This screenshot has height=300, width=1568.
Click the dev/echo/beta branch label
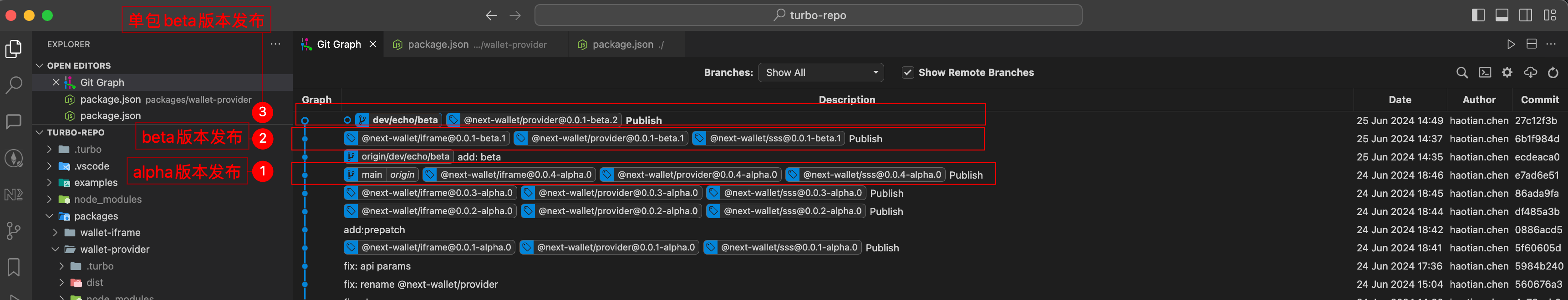[x=398, y=120]
